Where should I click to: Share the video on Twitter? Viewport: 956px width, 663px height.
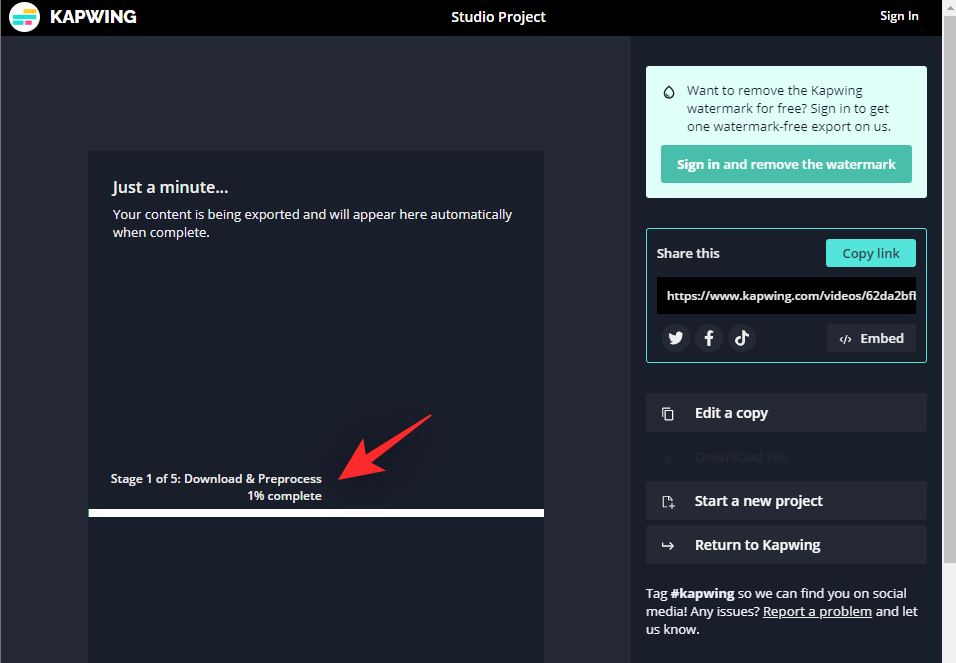[676, 338]
